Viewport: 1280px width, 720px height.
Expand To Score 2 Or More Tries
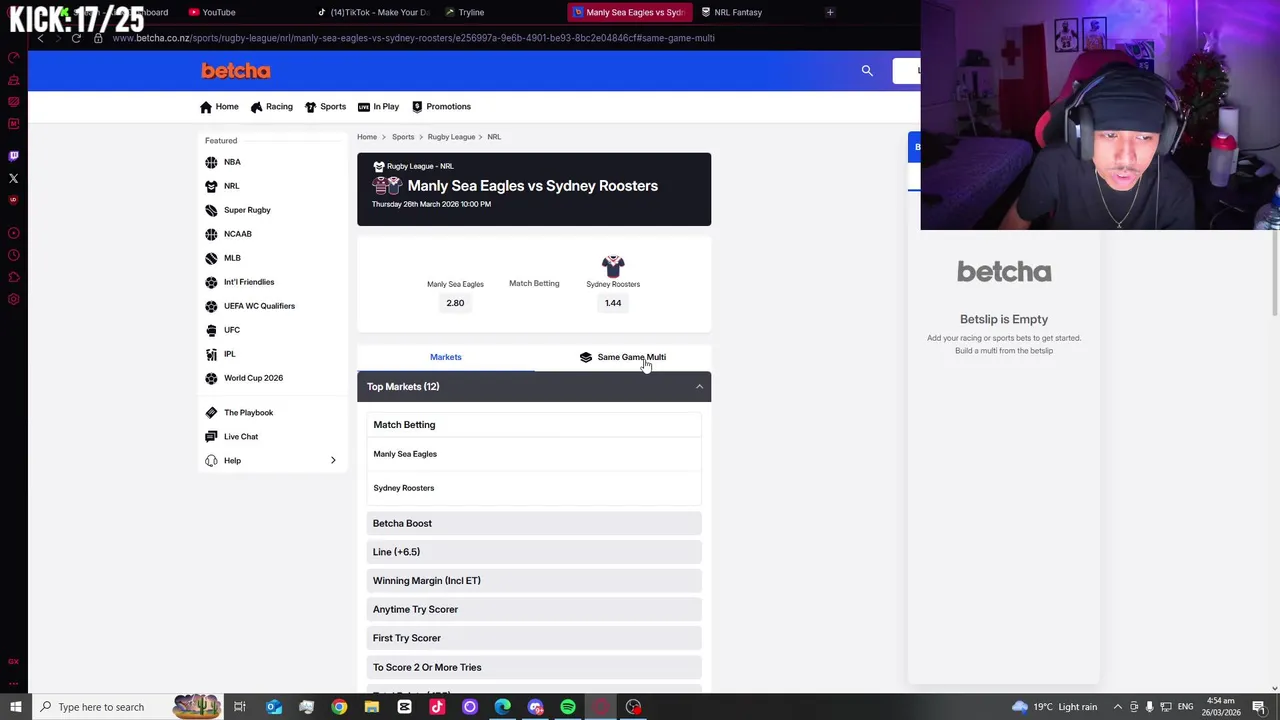pyautogui.click(x=534, y=667)
